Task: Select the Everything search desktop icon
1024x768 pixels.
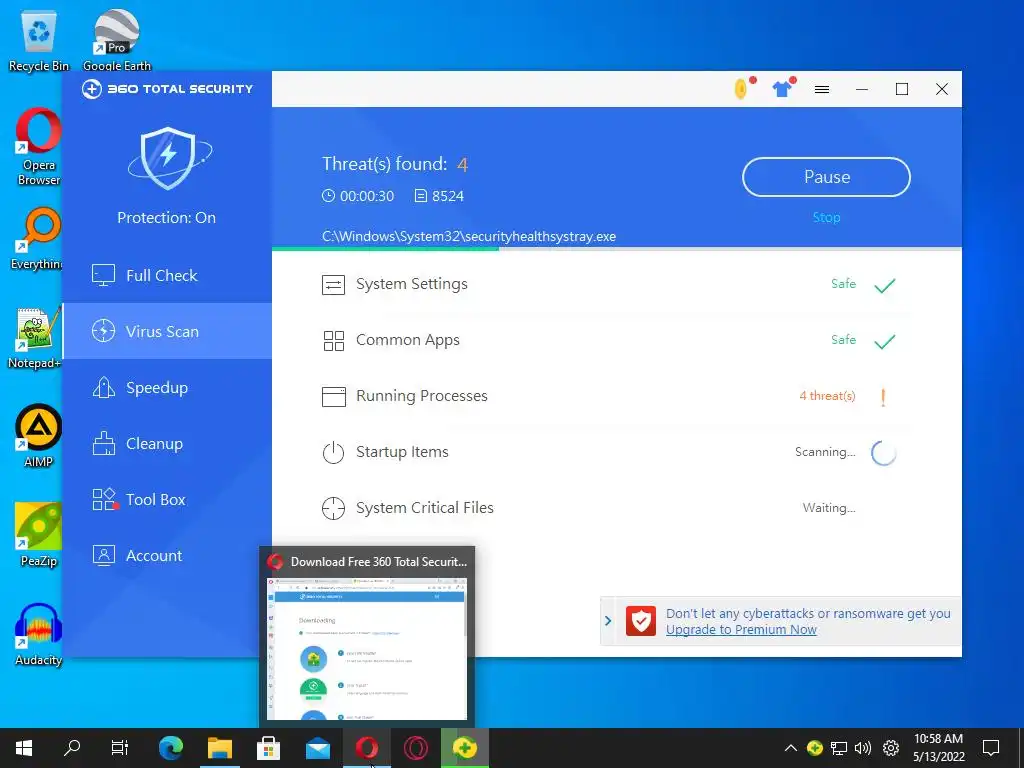Action: 39,239
